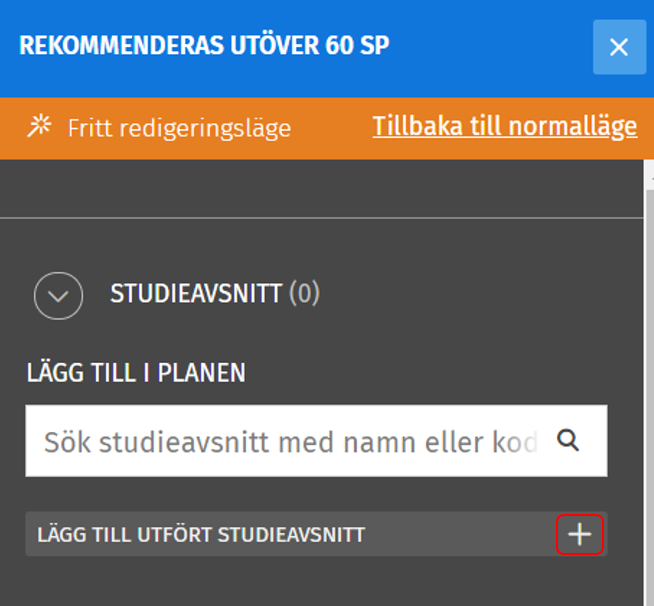
Task: Select the 'Fritt redigeringsläge' label text
Action: coord(179,128)
